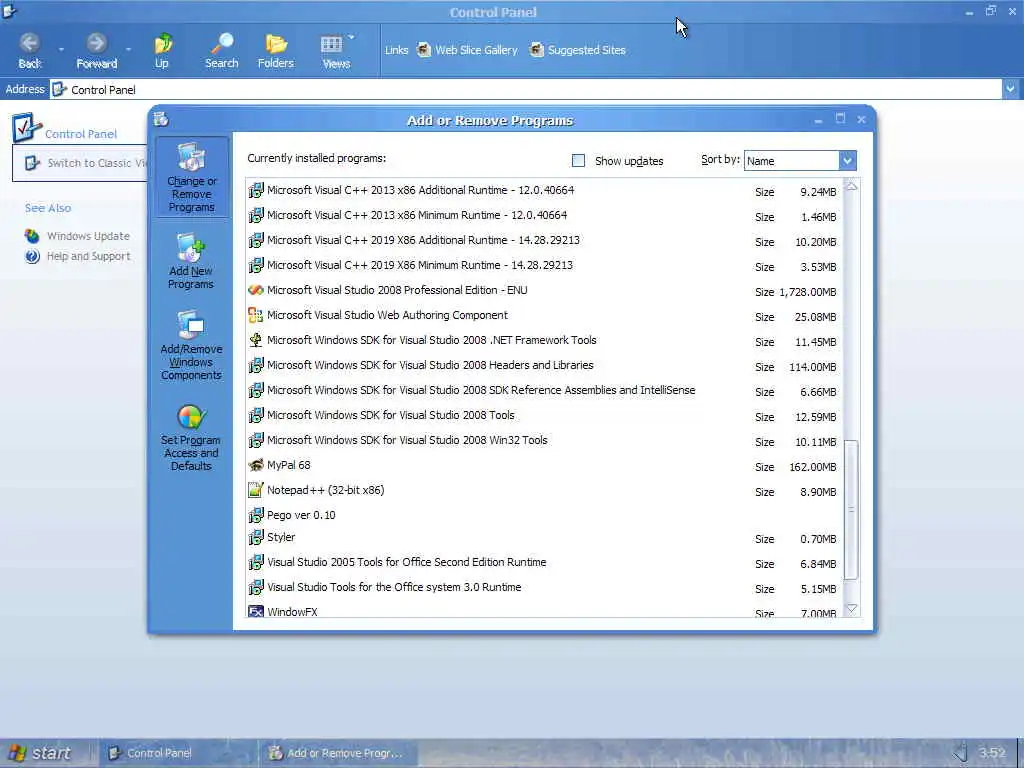Select Windows SDK .NET Framework Tools icon

click(x=256, y=340)
